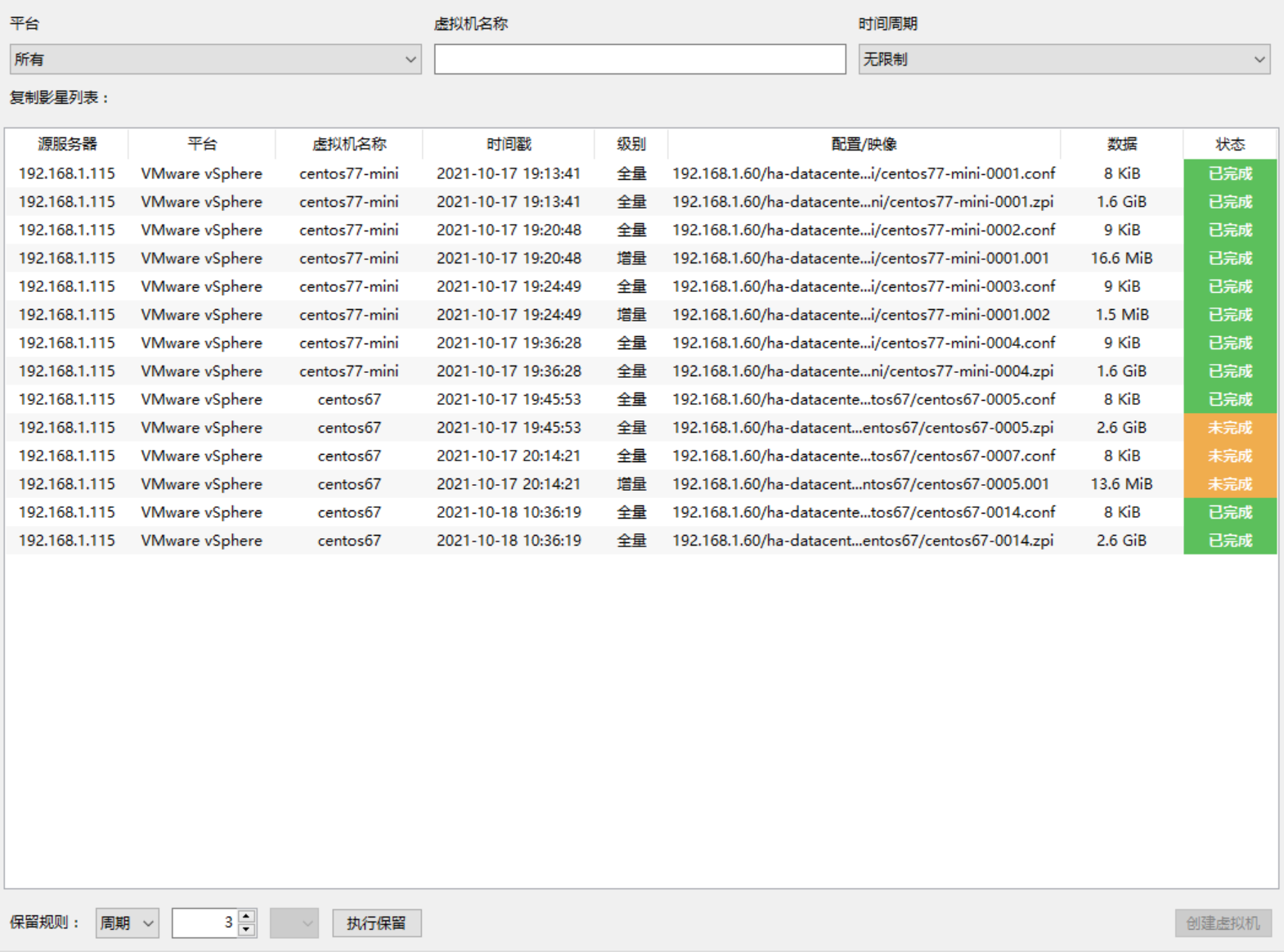Select the centos67-0005.zpi unfinished row
Image resolution: width=1284 pixels, height=952 pixels.
click(863, 428)
